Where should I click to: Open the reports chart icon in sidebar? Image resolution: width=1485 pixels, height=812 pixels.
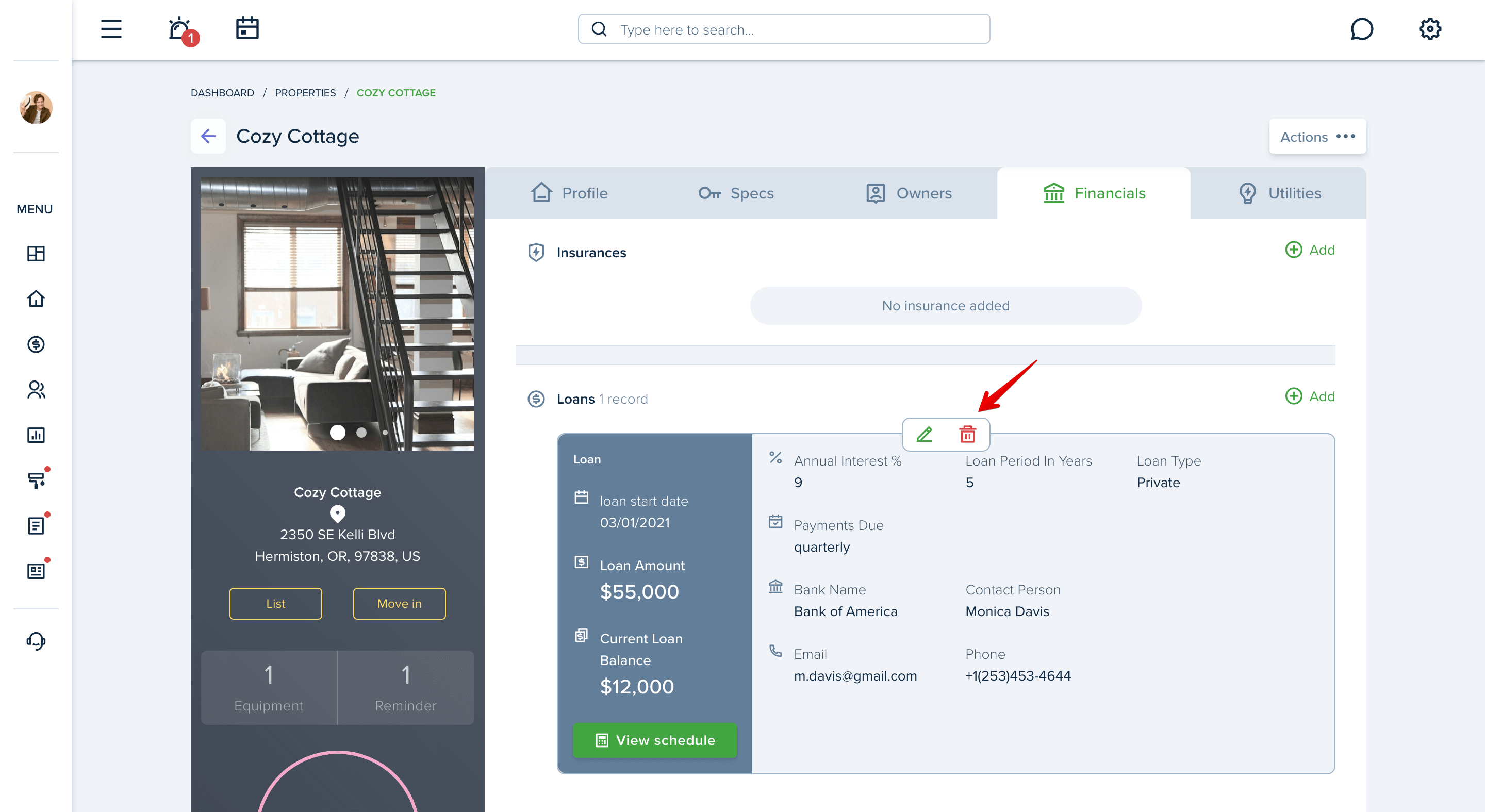[x=36, y=435]
